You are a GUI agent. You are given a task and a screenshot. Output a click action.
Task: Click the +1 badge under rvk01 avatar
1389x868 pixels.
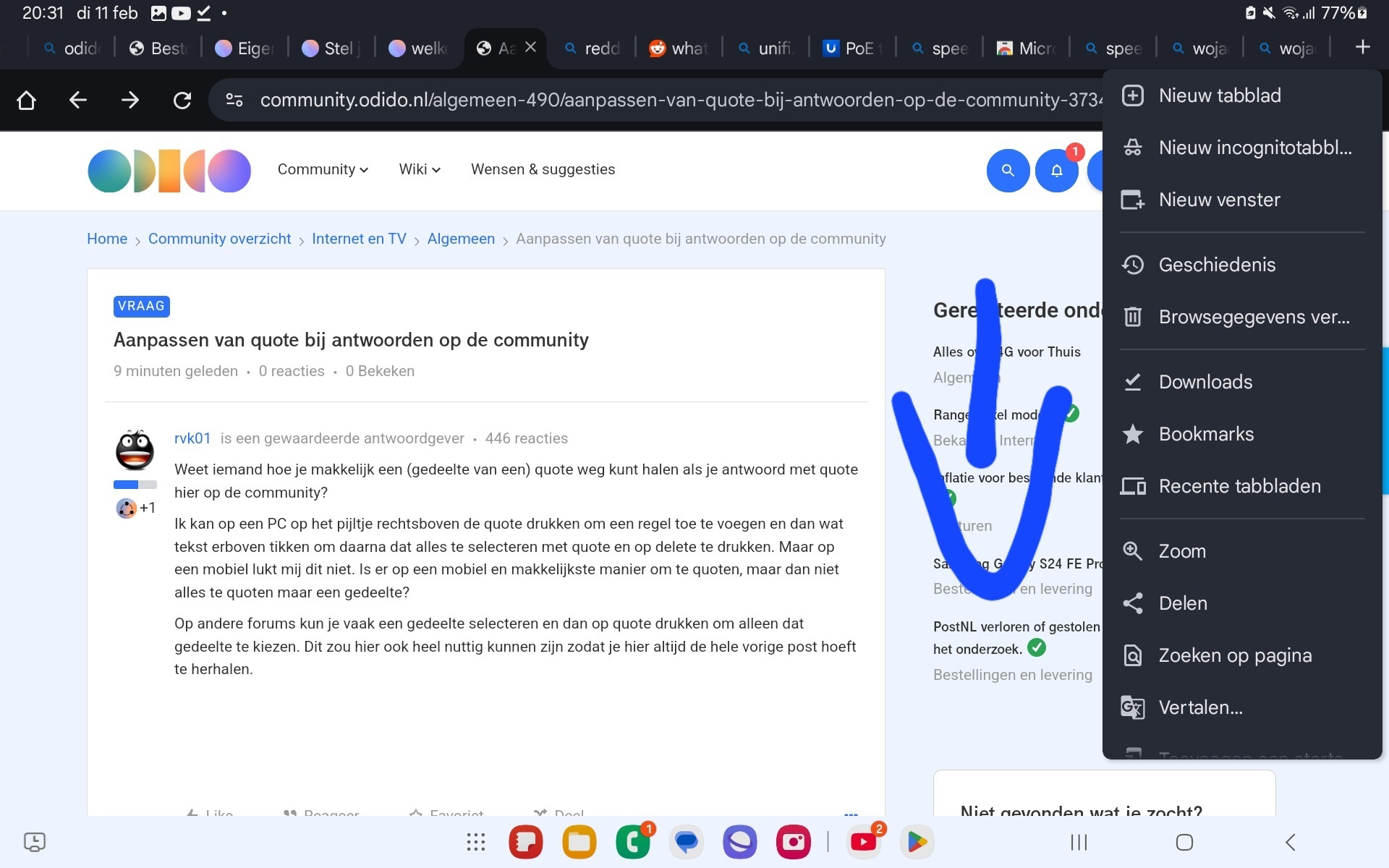click(x=135, y=508)
